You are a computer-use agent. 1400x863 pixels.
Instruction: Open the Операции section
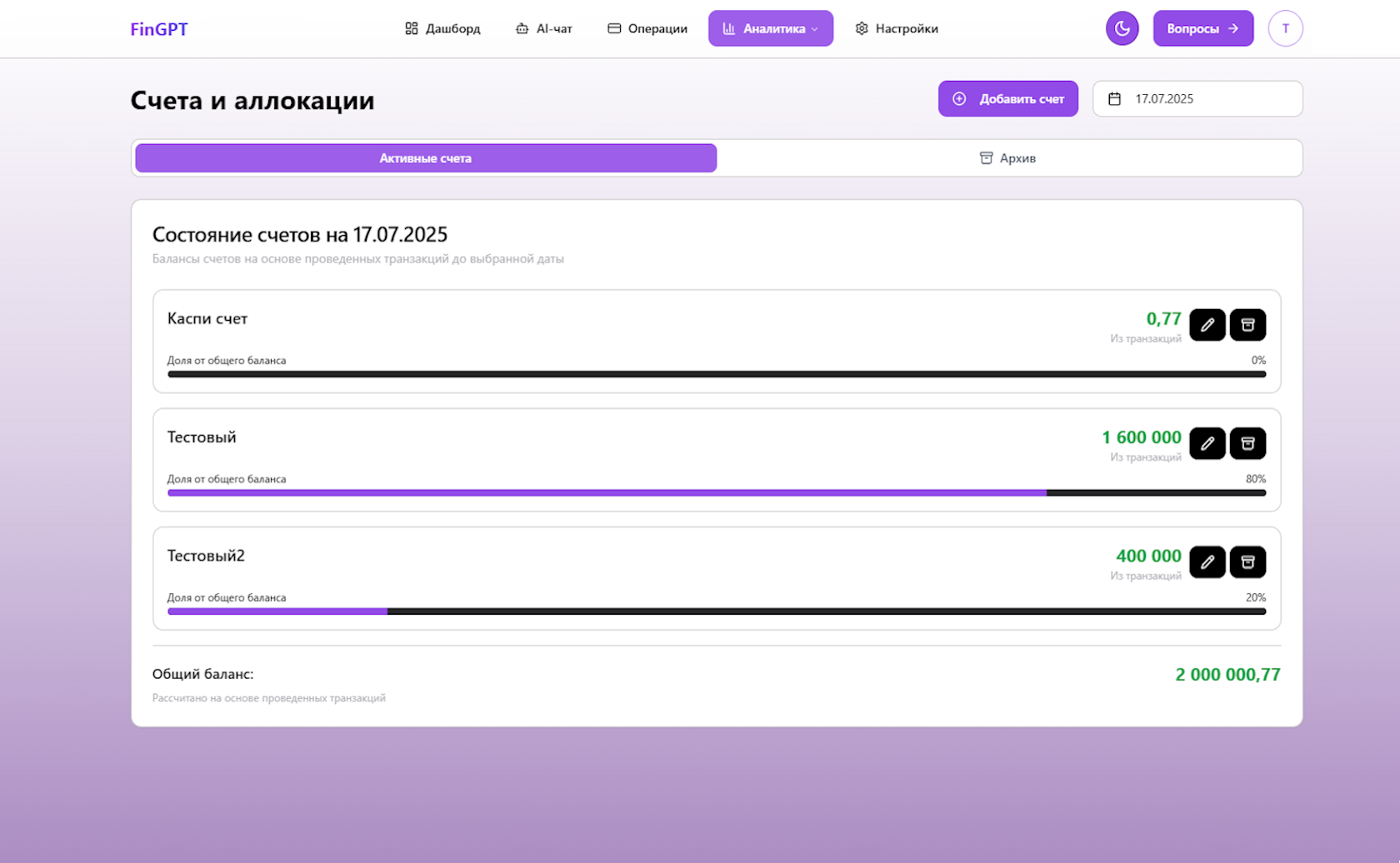point(647,28)
